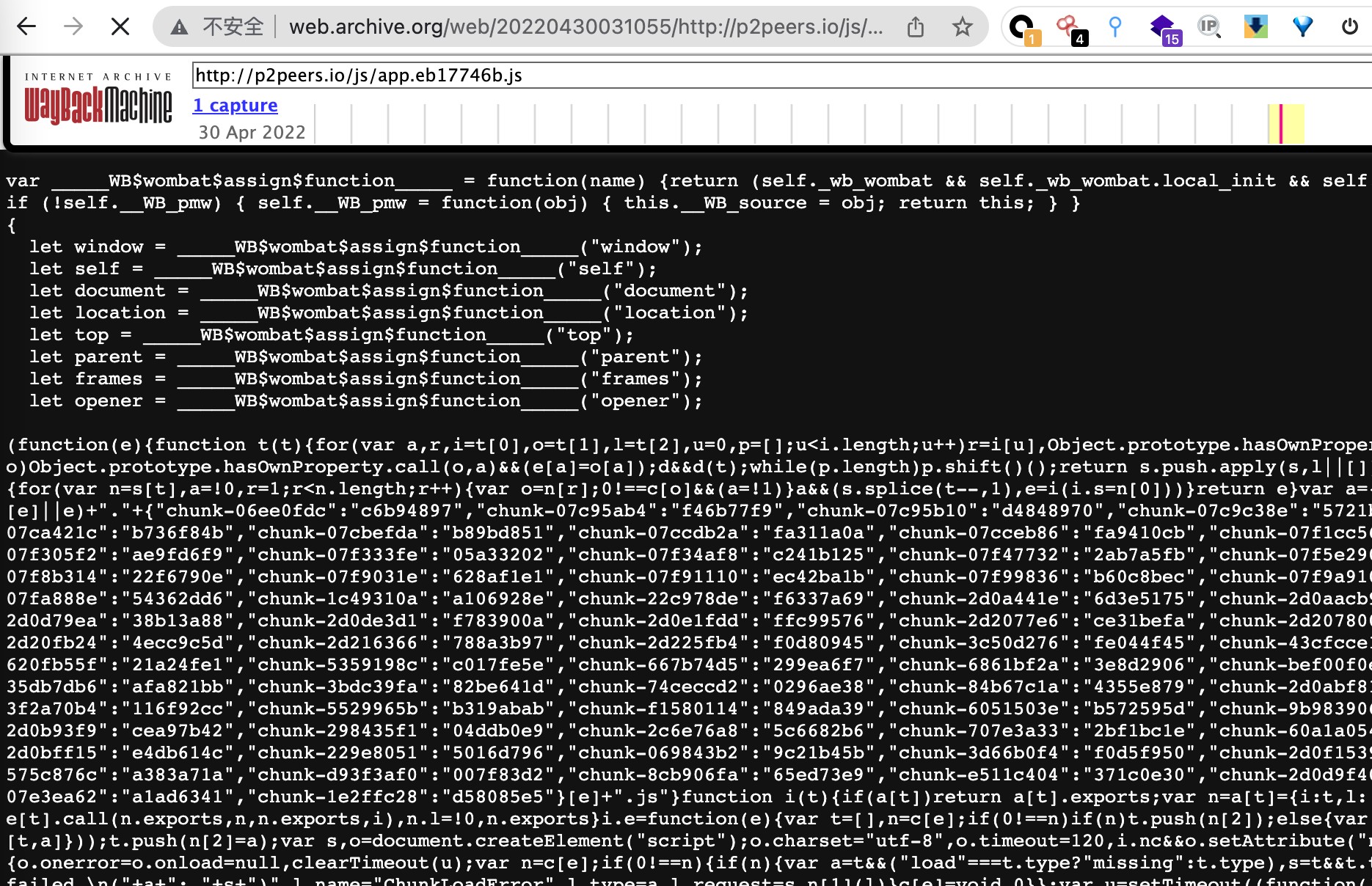The image size is (1372, 886).
Task: Click the 'let frames =' code line
Action: coord(365,378)
